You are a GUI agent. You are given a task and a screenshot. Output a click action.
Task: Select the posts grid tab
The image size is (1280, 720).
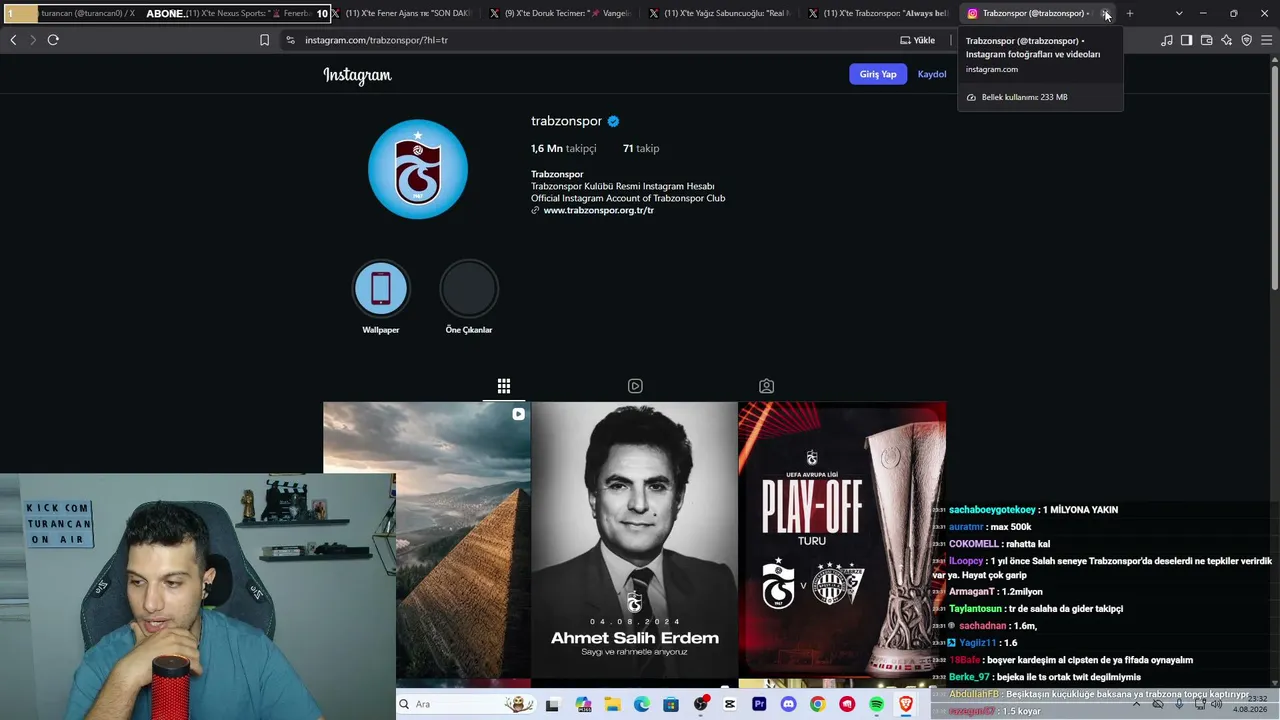pos(504,386)
